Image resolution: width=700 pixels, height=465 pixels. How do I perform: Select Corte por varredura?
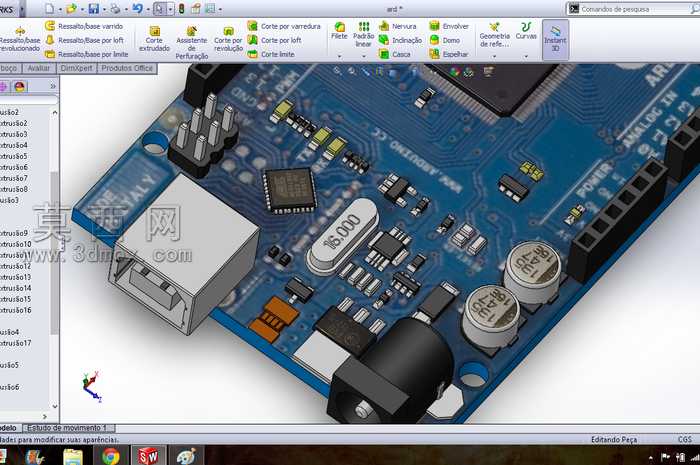pos(284,26)
